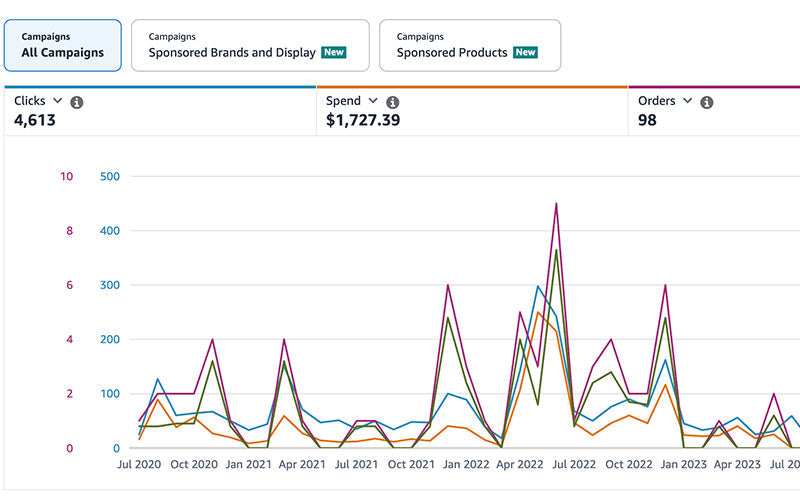Viewport: 800px width, 500px height.
Task: Click the info icon next to Clicks
Action: tap(77, 102)
